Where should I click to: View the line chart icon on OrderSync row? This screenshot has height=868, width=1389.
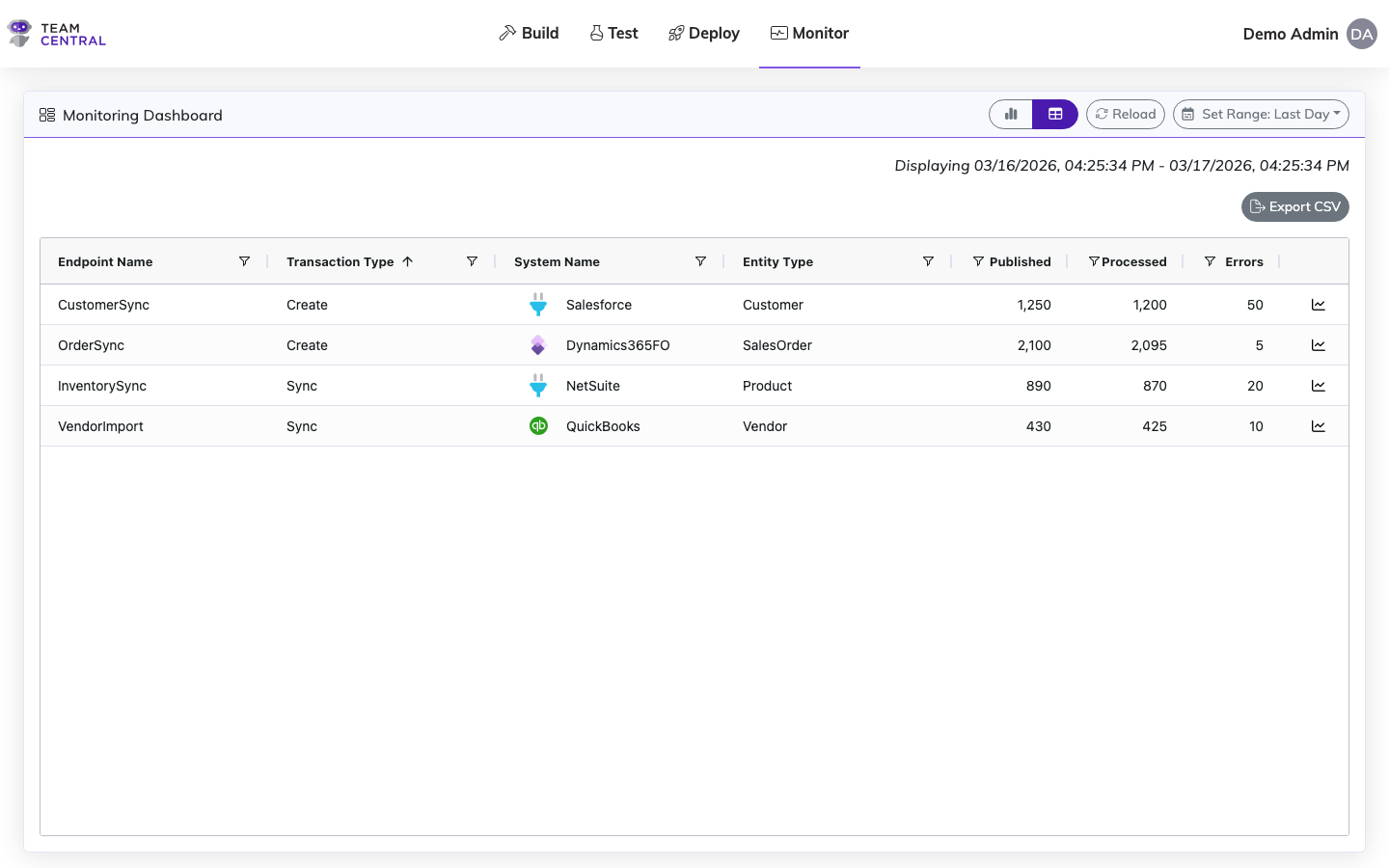point(1319,344)
